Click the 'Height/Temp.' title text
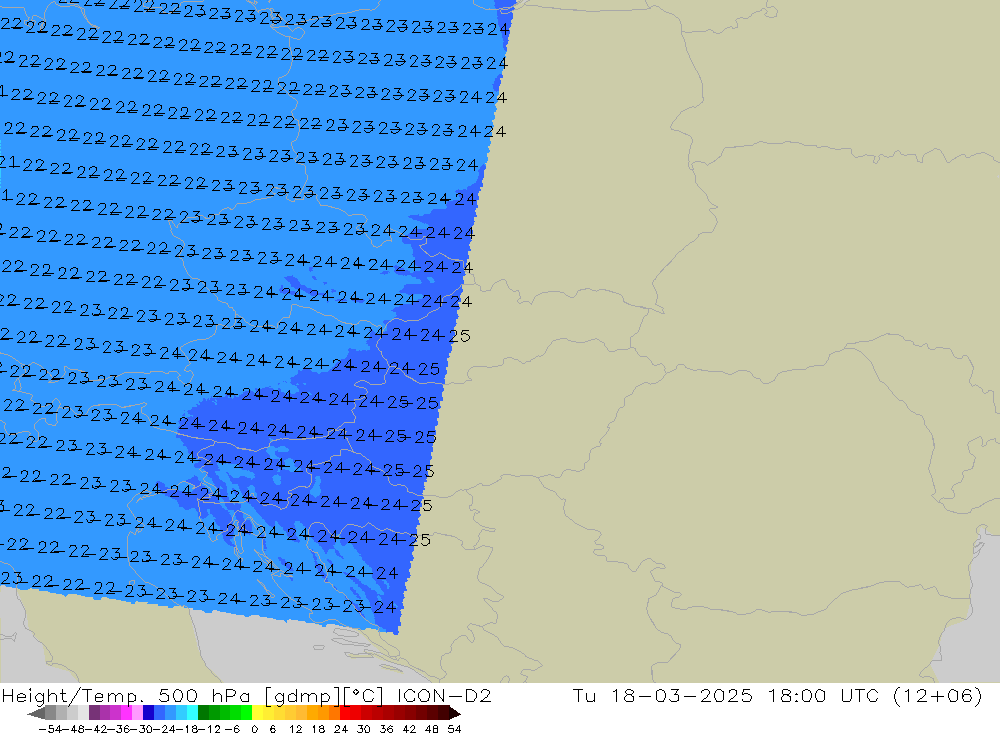 [x=72, y=695]
